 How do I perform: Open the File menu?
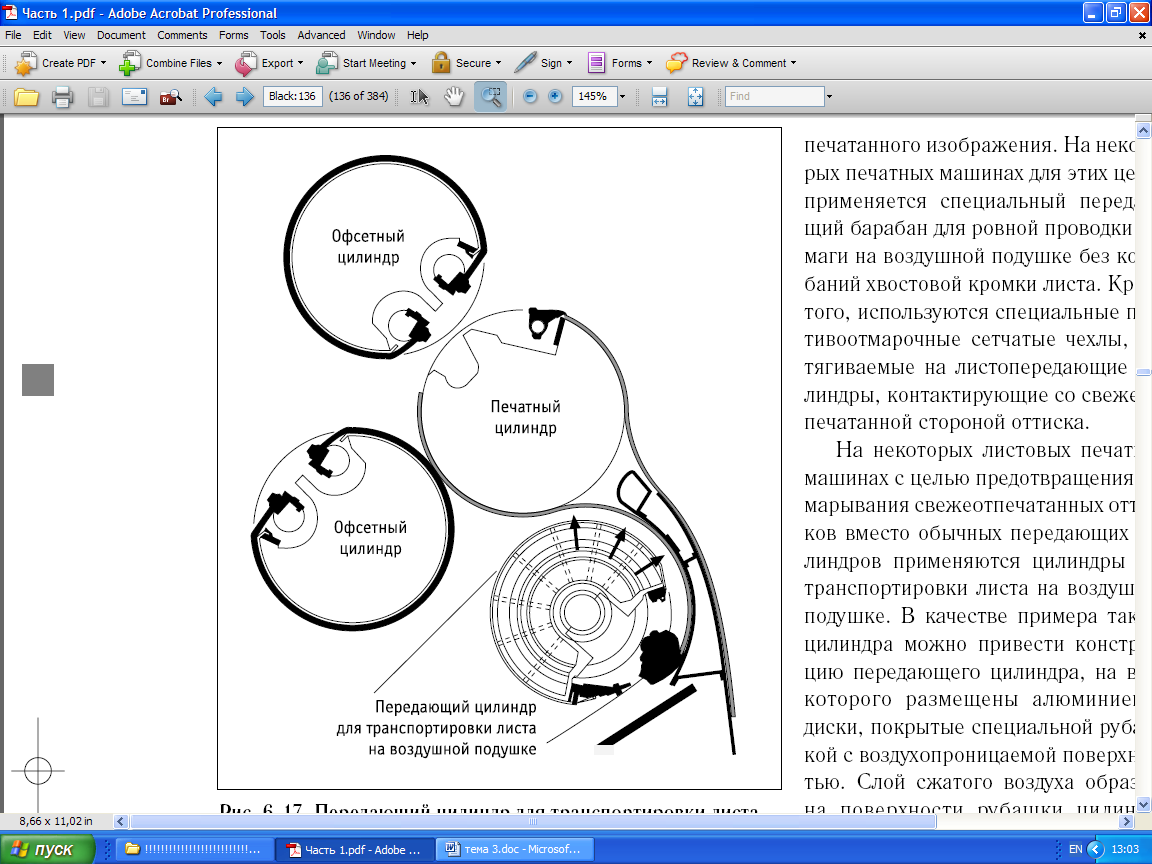pyautogui.click(x=13, y=35)
